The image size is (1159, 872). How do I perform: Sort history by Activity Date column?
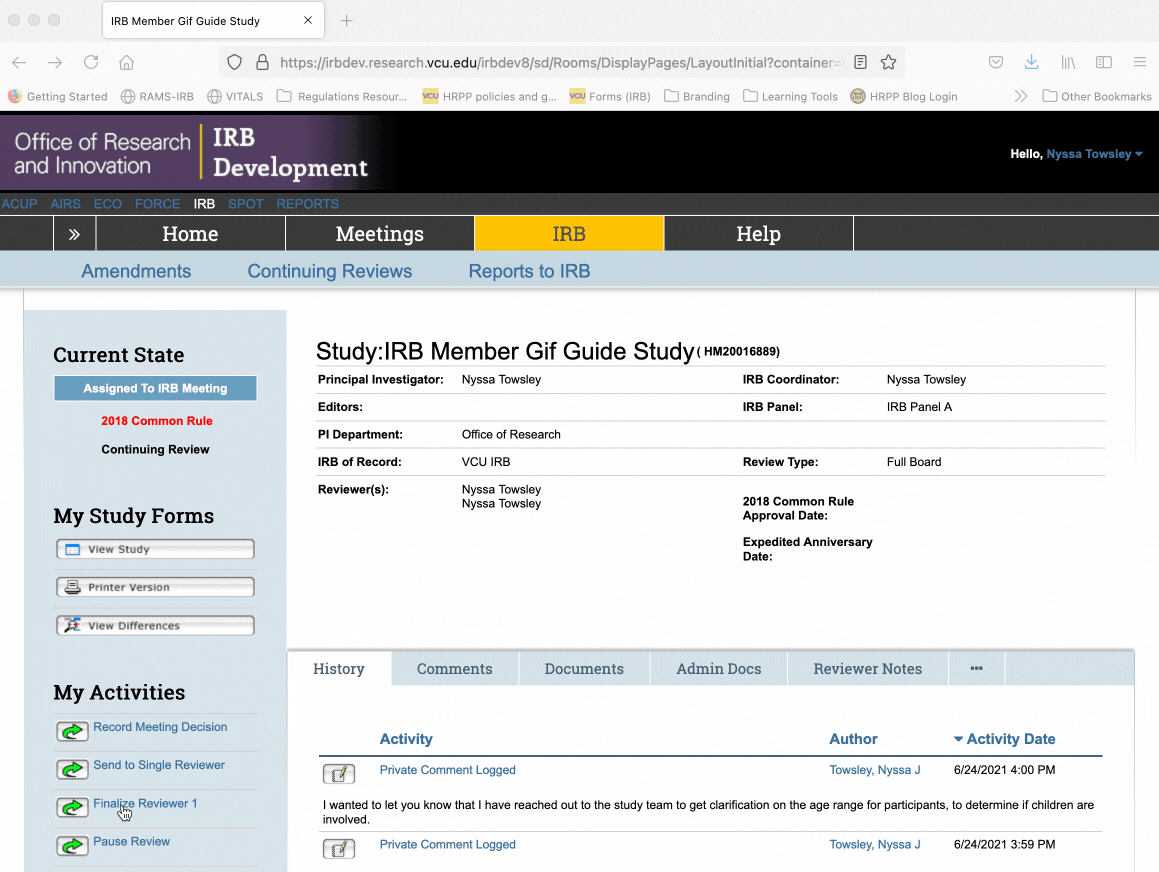coord(1010,739)
